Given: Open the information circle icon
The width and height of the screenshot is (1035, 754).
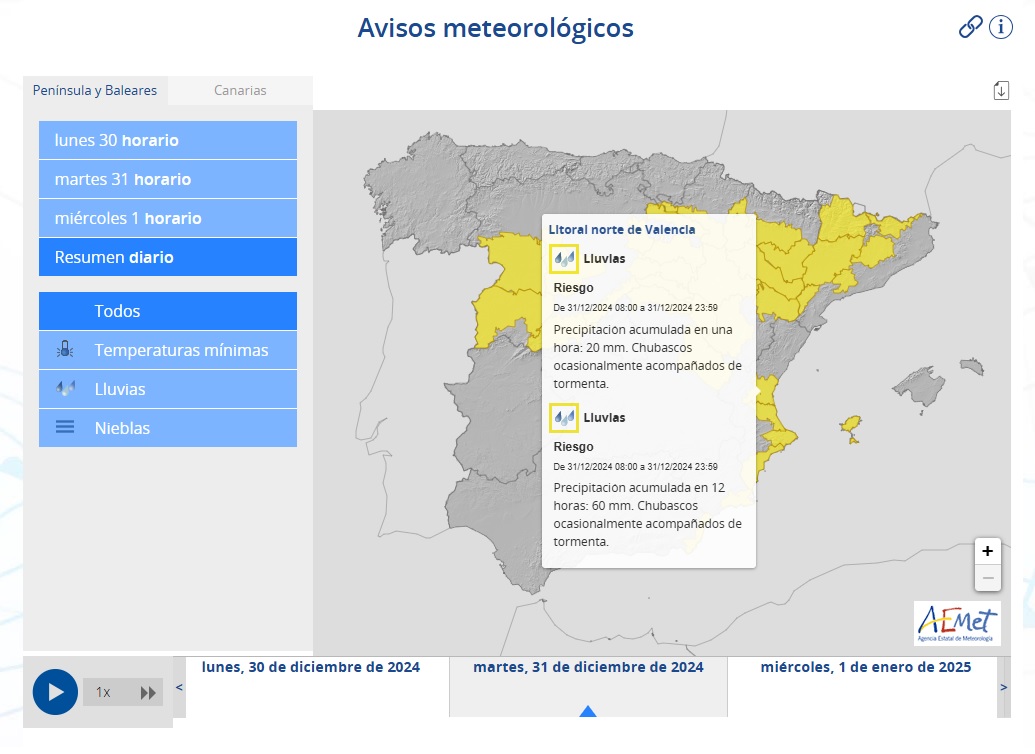Looking at the screenshot, I should 1000,27.
